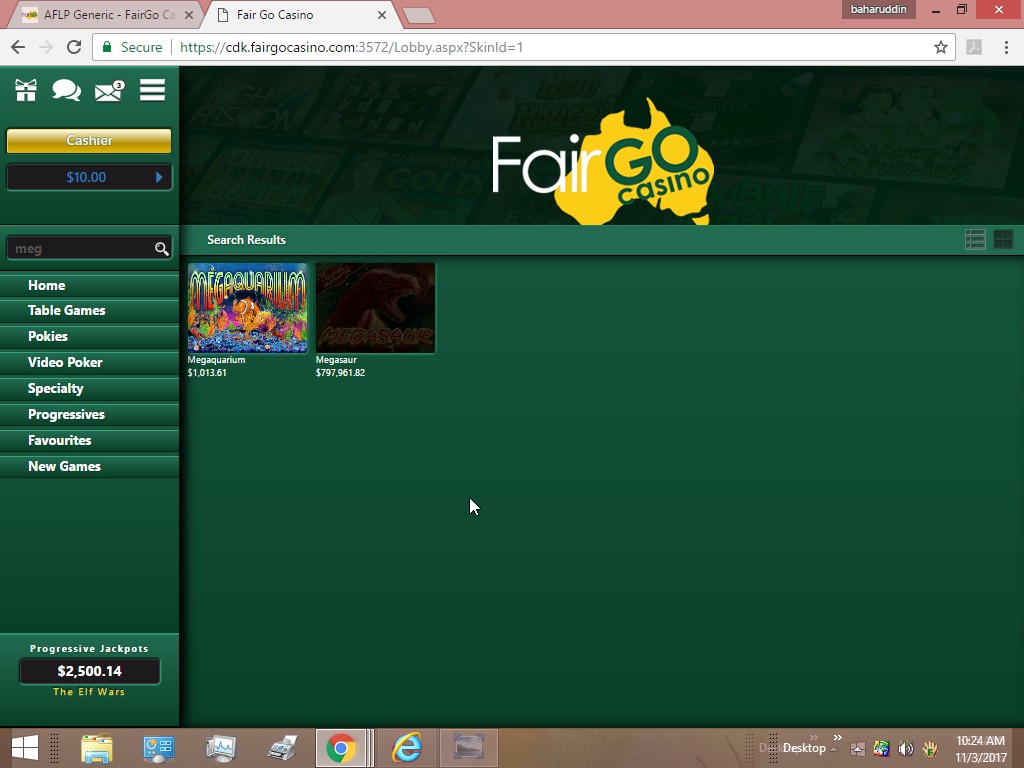Reload the casino lobby page
Viewport: 1024px width, 768px height.
[73, 47]
